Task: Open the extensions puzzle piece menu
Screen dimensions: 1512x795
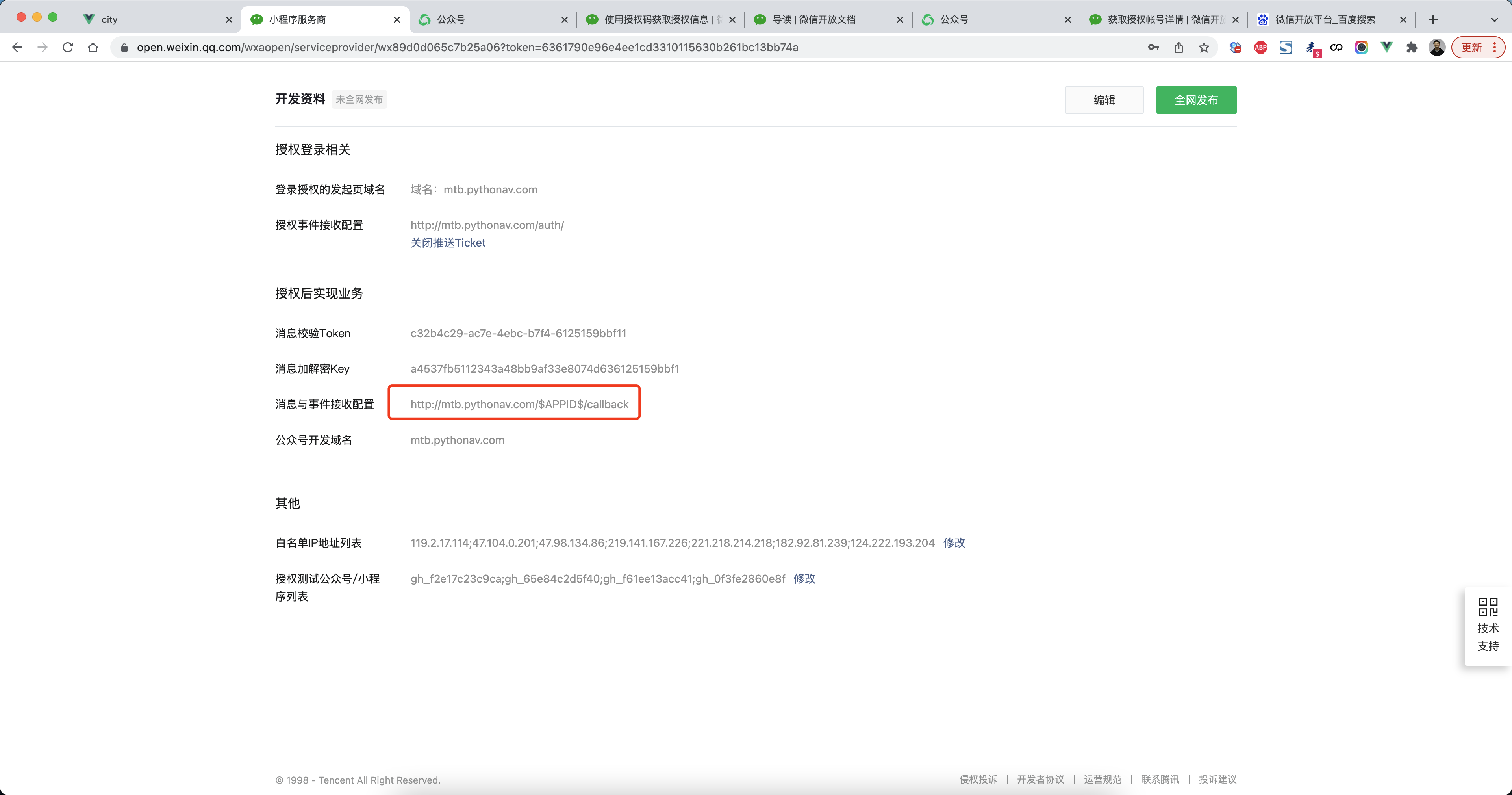Action: [x=1412, y=48]
